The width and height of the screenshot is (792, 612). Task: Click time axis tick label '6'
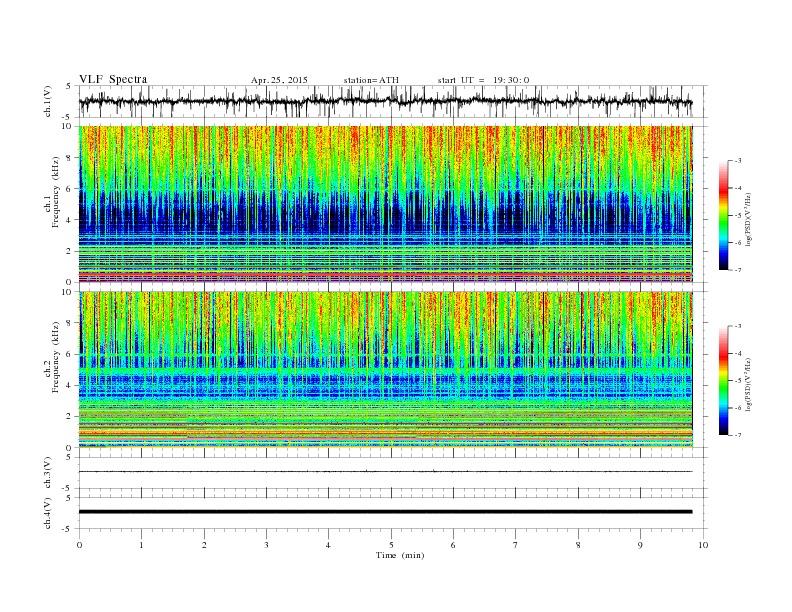(453, 545)
